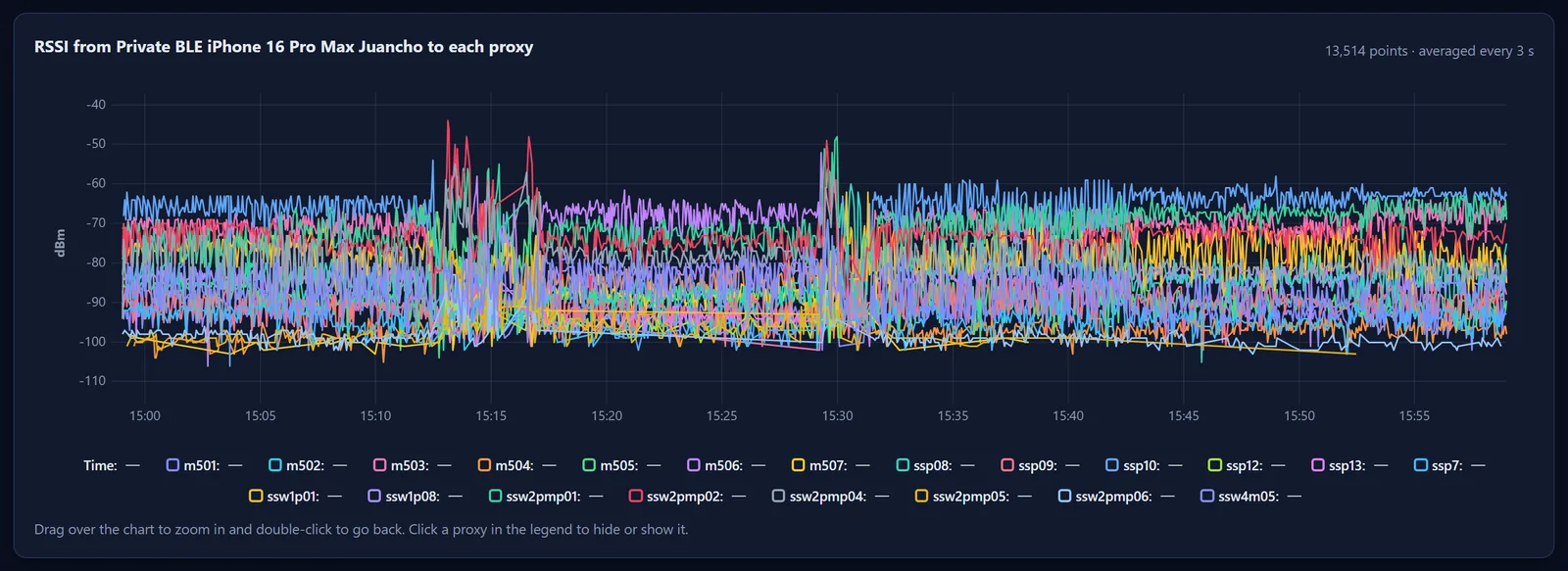Toggle the ssp08 legend entry
The height and width of the screenshot is (571, 1568).
pos(936,465)
